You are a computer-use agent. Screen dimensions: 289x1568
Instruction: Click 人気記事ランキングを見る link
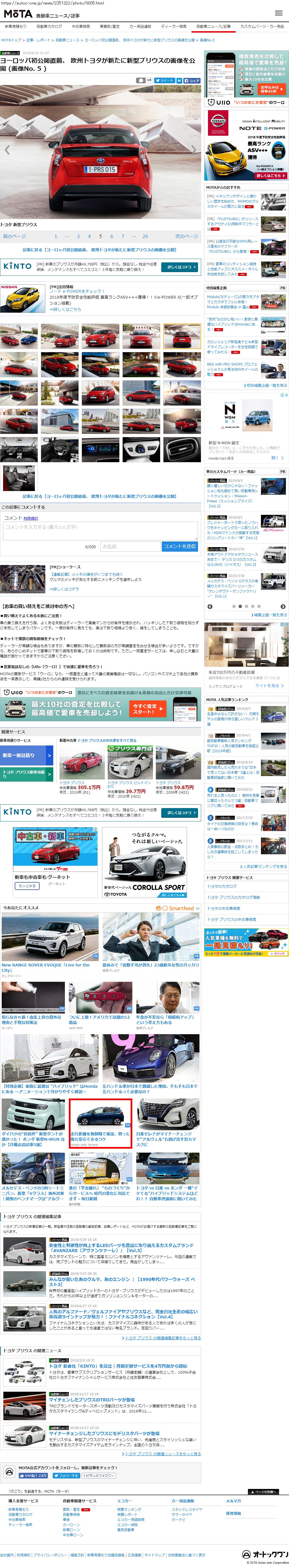pos(264,866)
